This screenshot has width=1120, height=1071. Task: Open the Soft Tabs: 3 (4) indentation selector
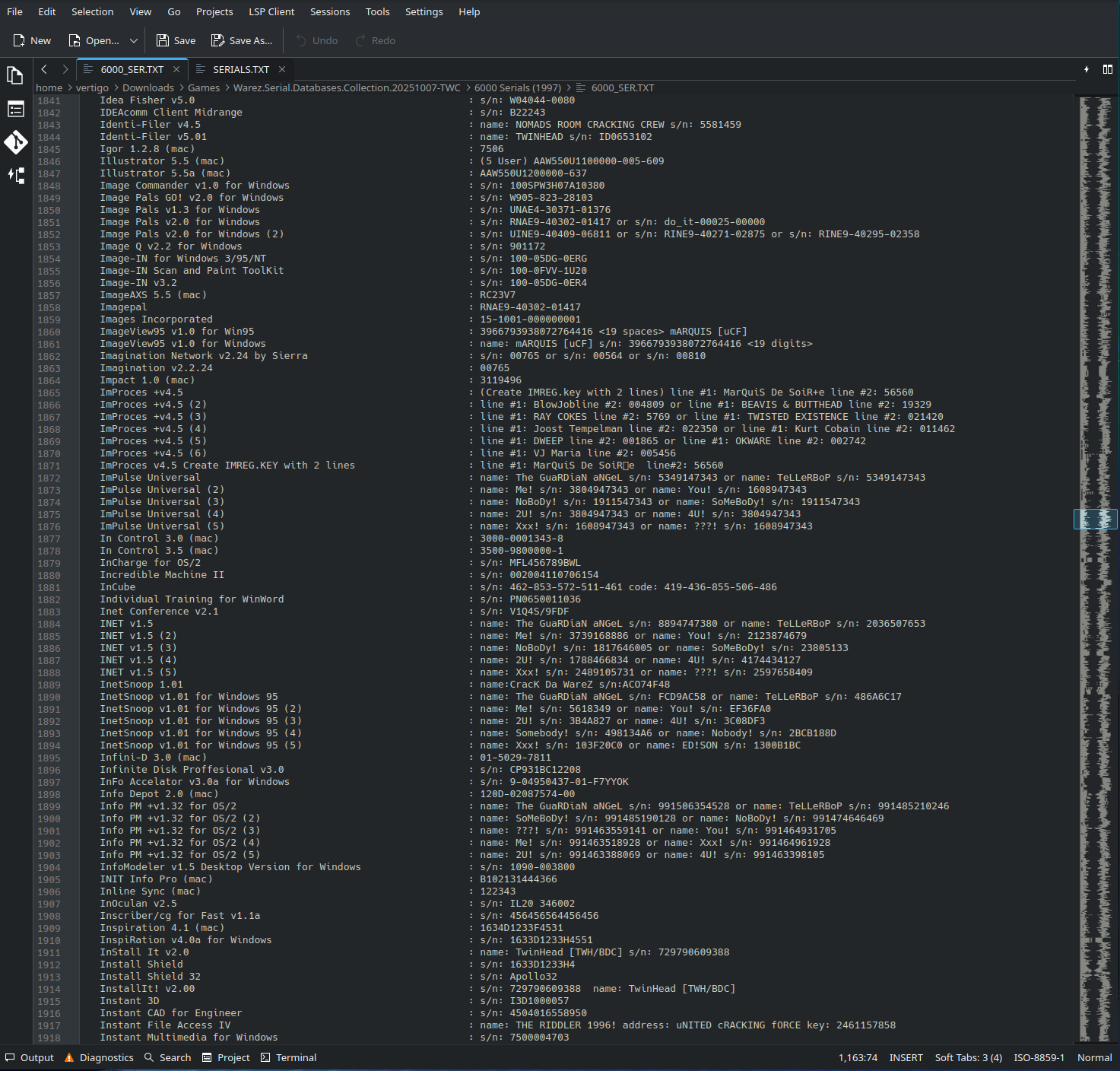click(x=969, y=1057)
